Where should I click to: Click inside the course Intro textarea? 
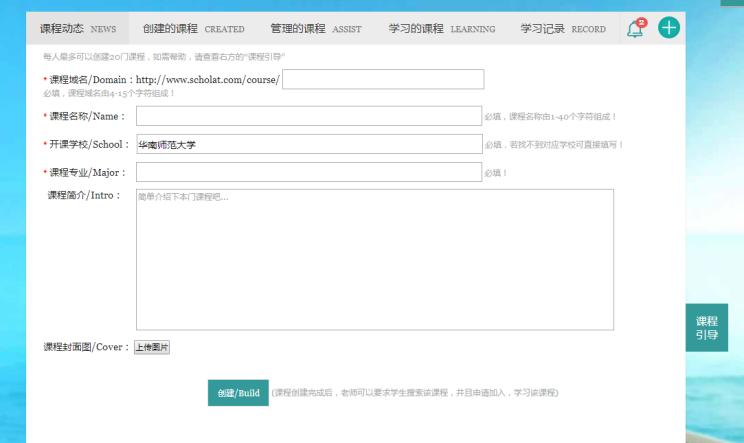click(x=374, y=258)
